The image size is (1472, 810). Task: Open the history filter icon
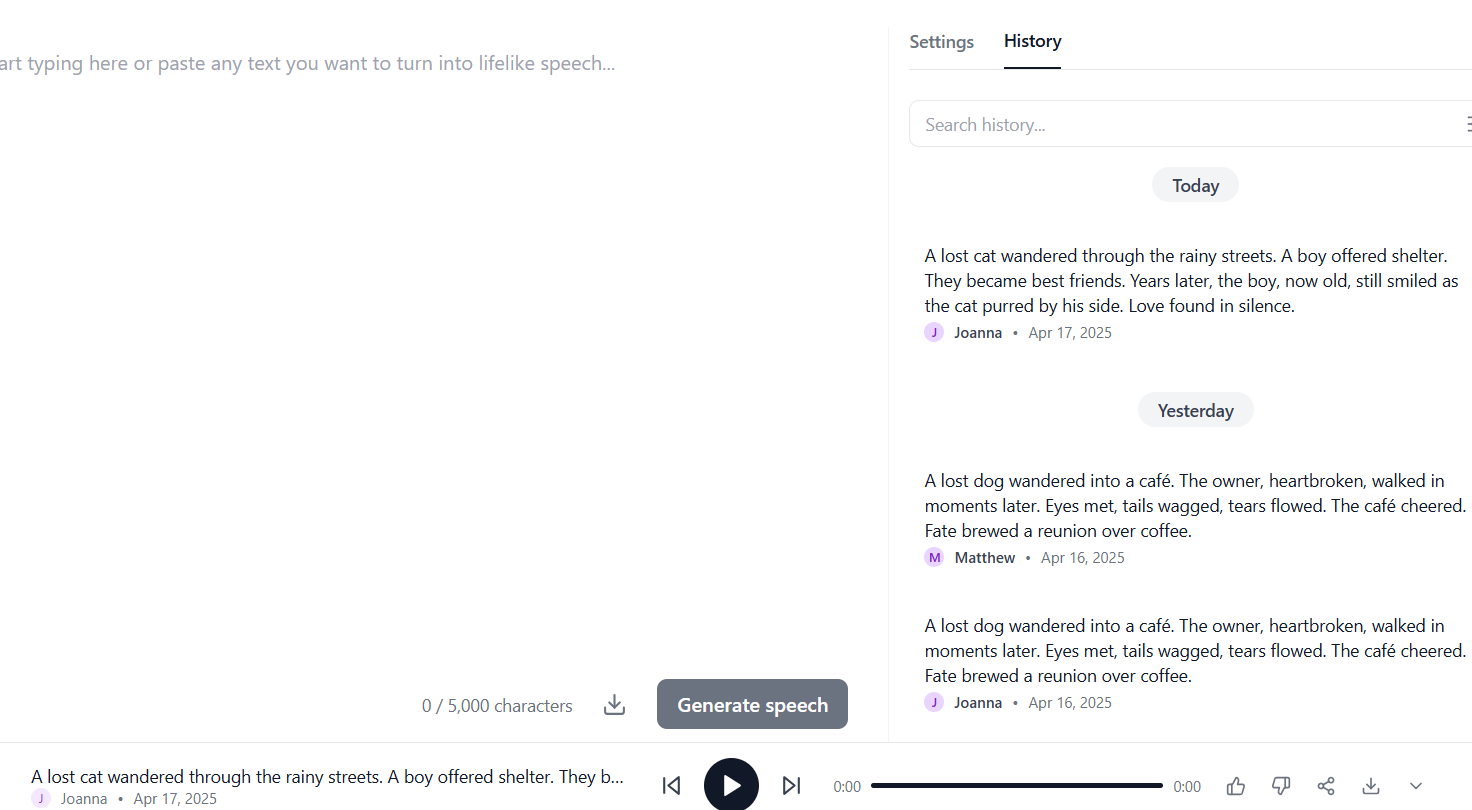1467,124
